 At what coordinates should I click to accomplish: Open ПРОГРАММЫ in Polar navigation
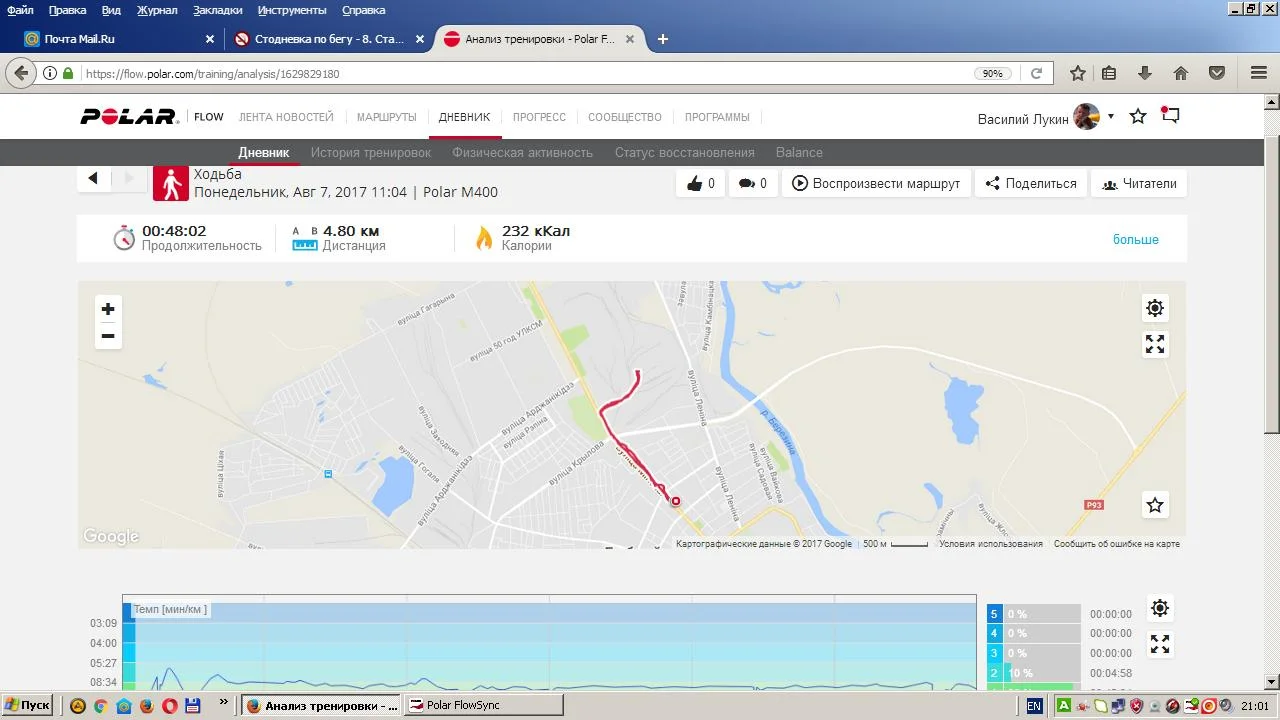click(717, 117)
